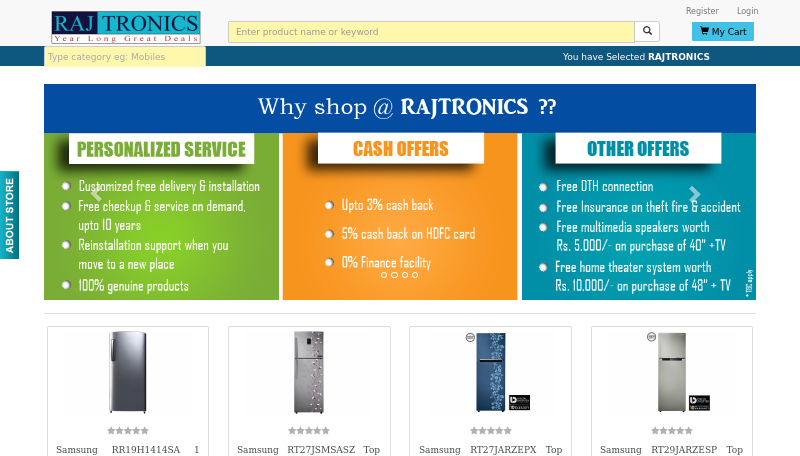Select the second carousel indicator dot
Screen dimensions: 800x456
394,275
